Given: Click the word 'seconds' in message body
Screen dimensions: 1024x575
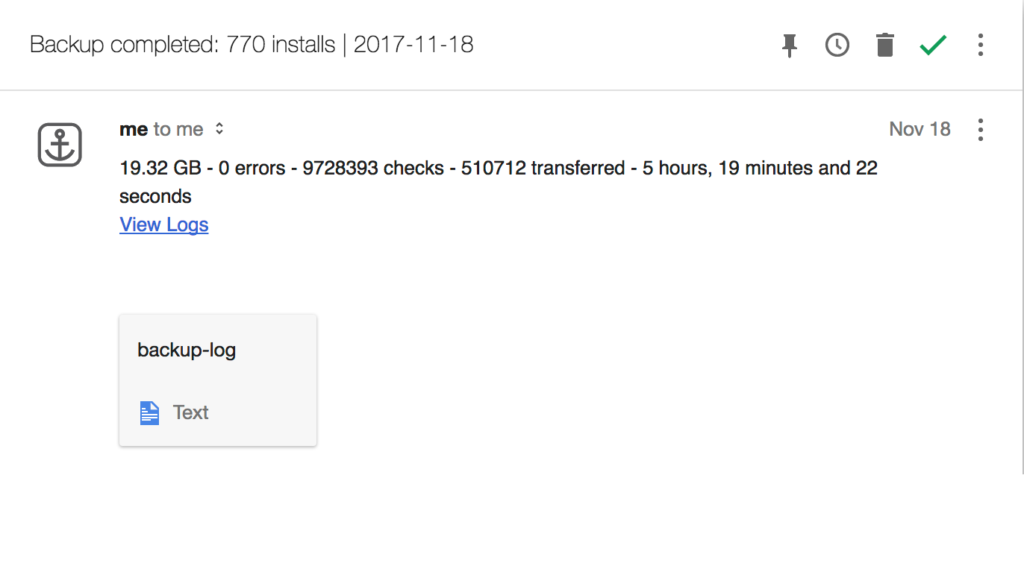Looking at the screenshot, I should [x=155, y=196].
